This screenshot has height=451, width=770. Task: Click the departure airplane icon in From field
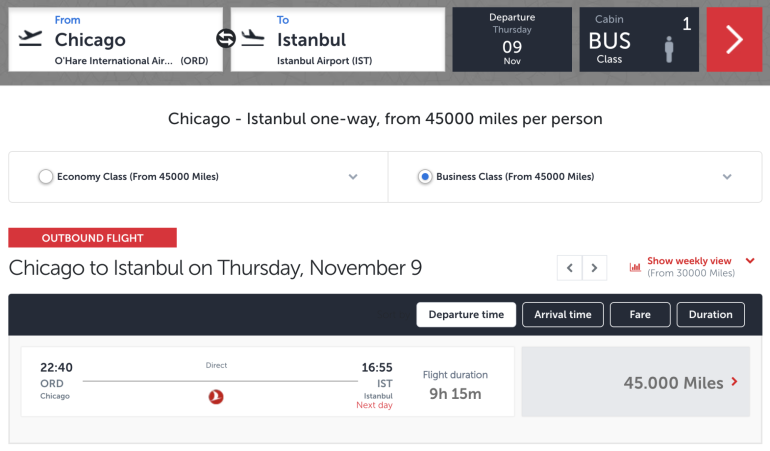31,39
